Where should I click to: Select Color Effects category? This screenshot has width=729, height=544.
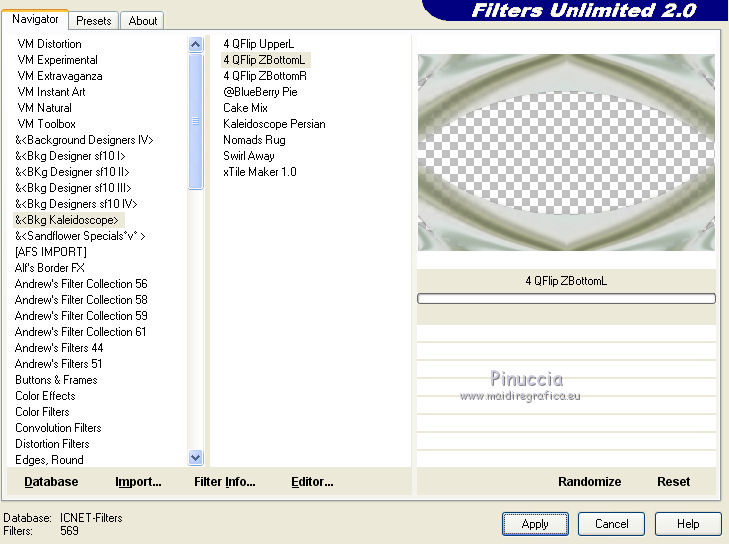[45, 396]
